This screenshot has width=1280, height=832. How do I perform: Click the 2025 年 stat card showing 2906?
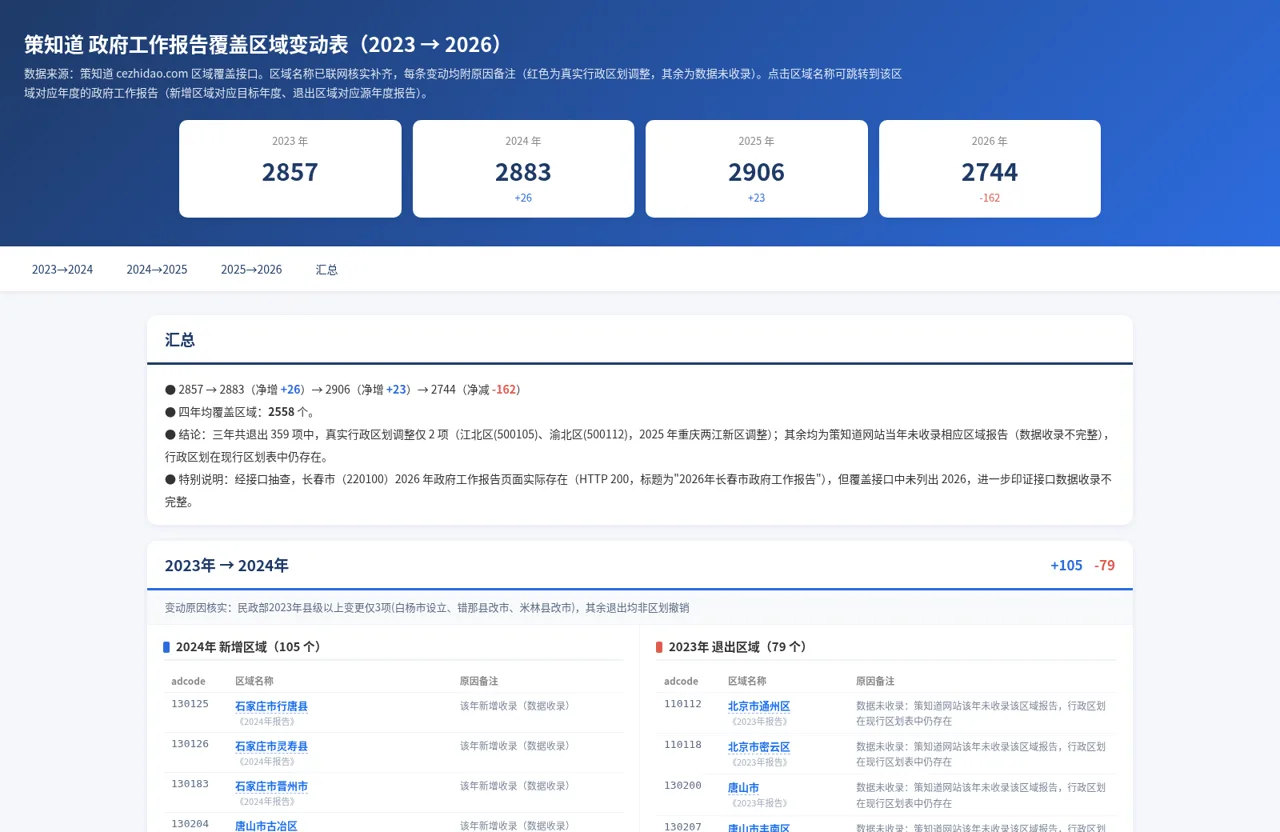tap(756, 168)
